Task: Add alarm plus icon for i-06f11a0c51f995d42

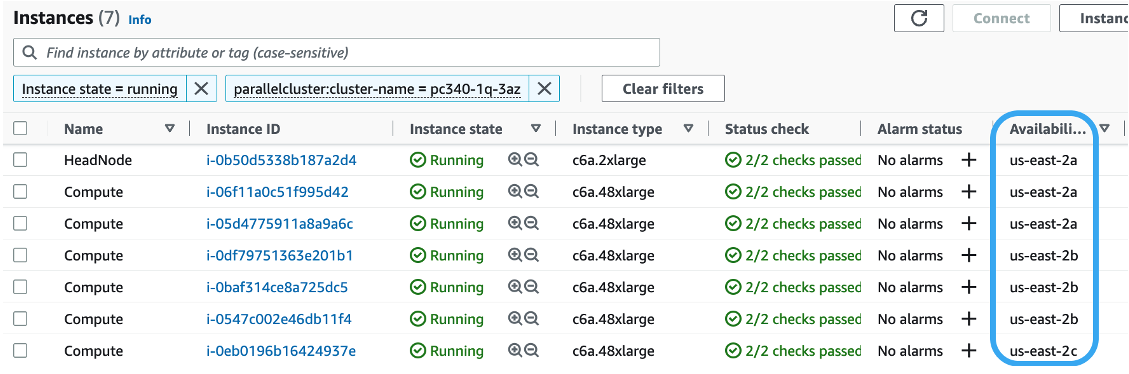Action: (969, 192)
